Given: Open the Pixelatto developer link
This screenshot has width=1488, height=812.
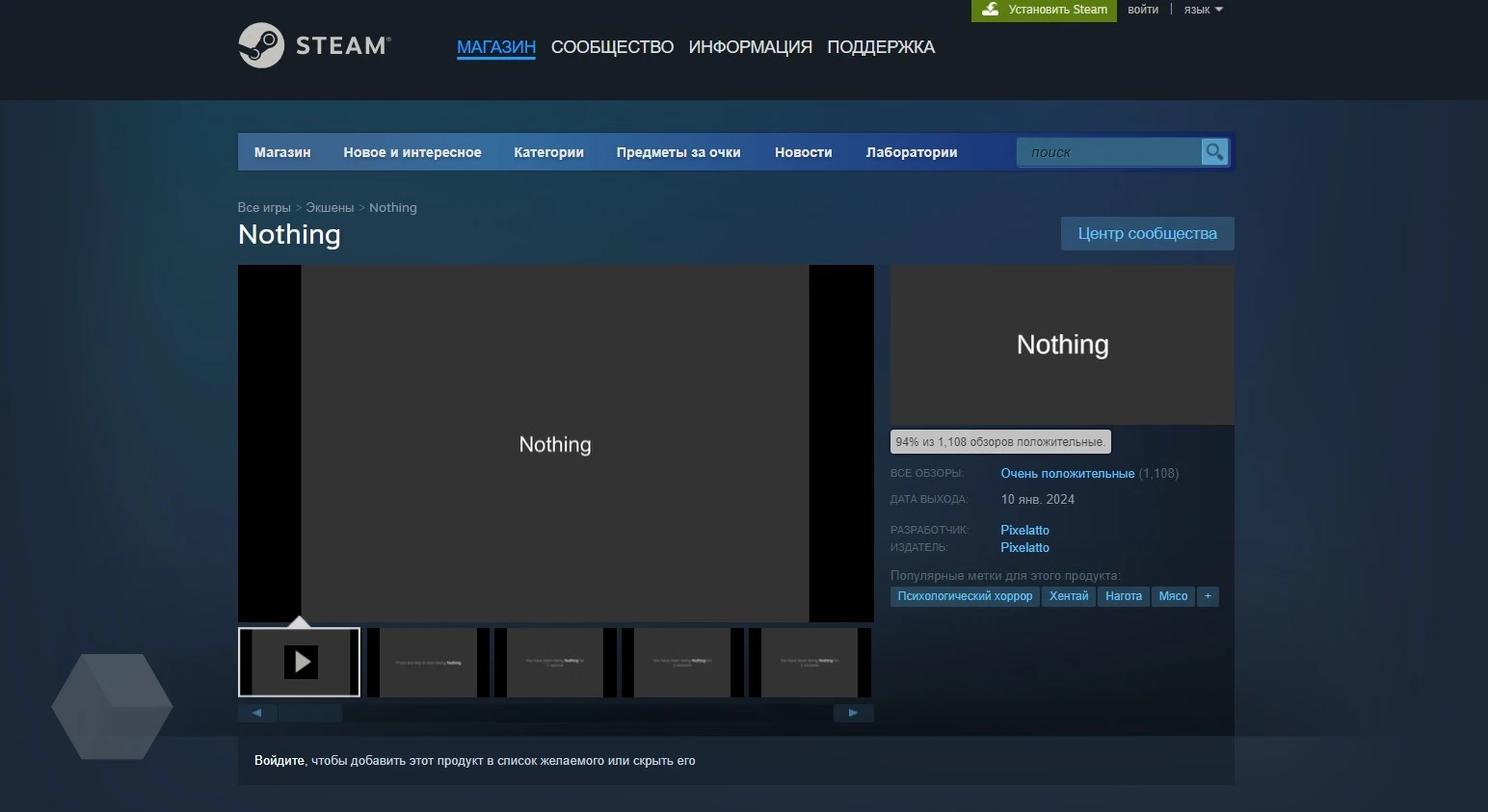Looking at the screenshot, I should pyautogui.click(x=1024, y=530).
